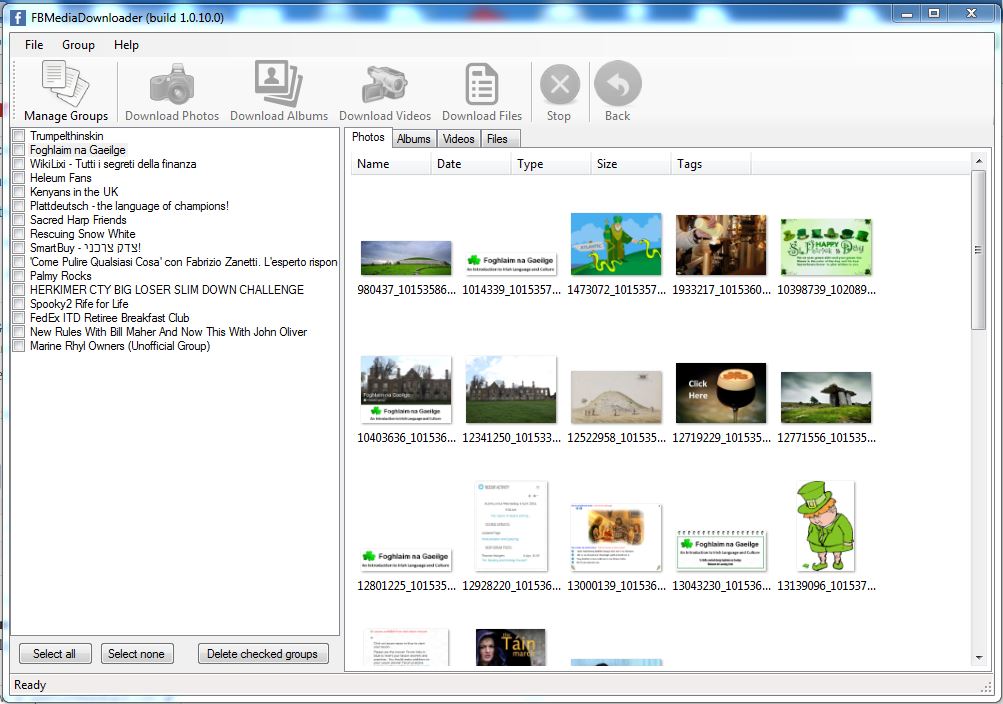Open the Group menu
This screenshot has height=704, width=1003.
(x=78, y=45)
